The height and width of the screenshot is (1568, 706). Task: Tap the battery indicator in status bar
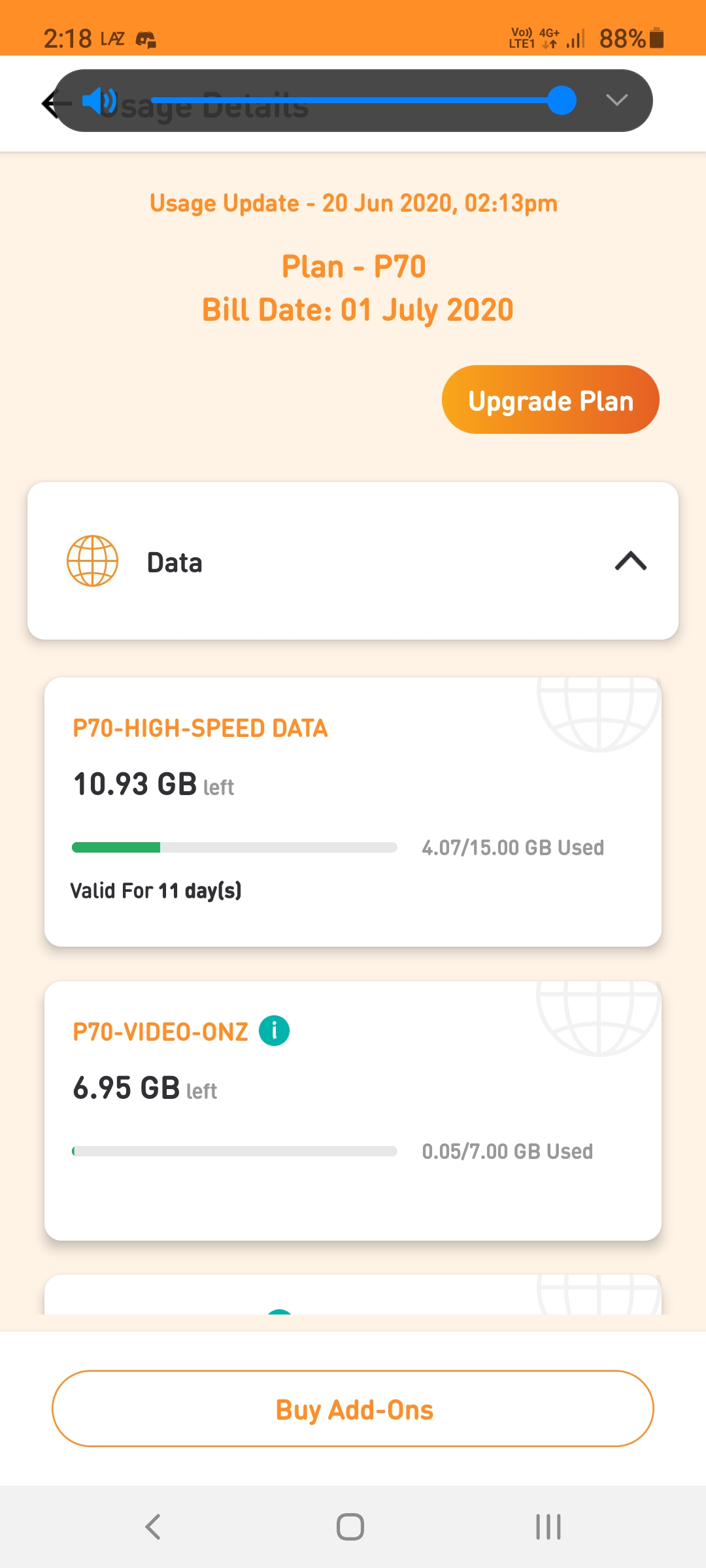(658, 38)
